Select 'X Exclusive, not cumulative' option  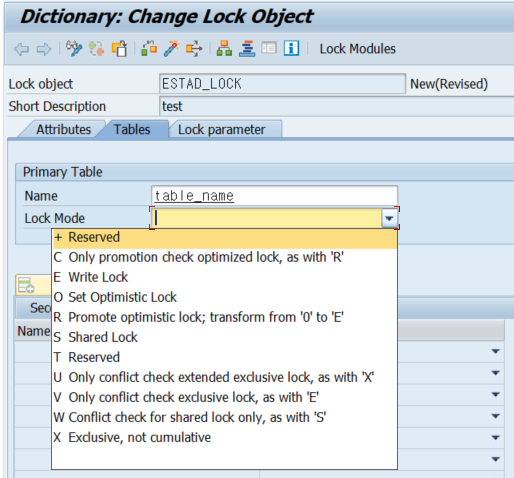pyautogui.click(x=225, y=437)
